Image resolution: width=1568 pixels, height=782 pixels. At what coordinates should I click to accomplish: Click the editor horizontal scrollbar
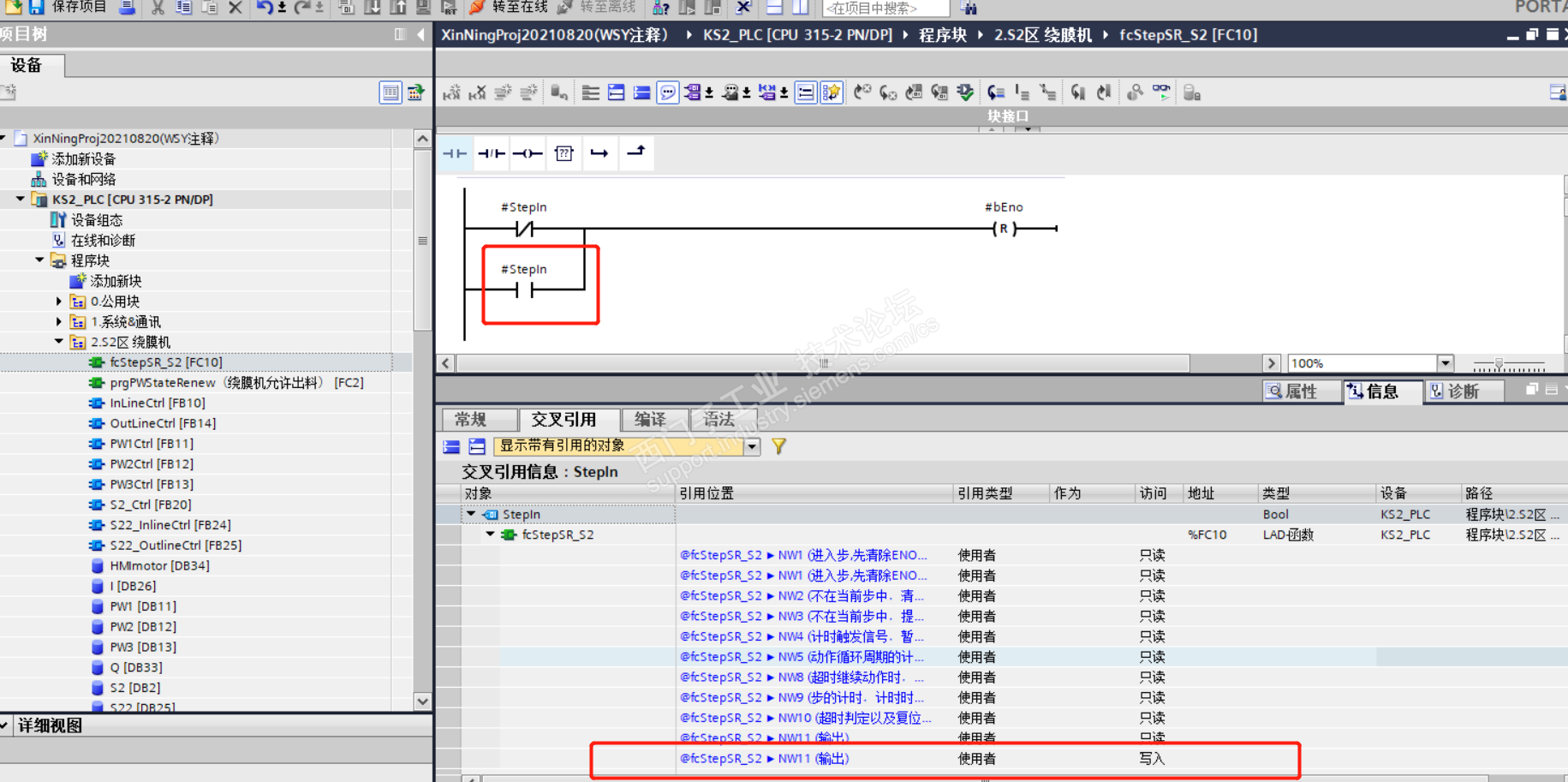(x=823, y=363)
